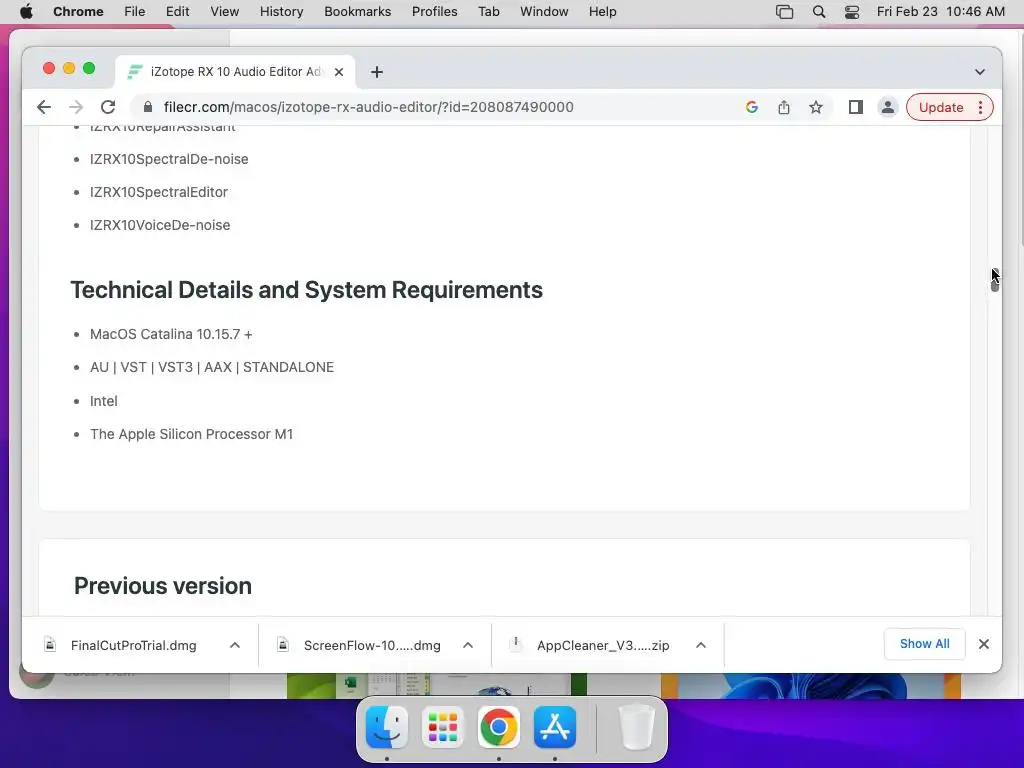1024x768 pixels.
Task: Open the Apple menu
Action: point(26,12)
